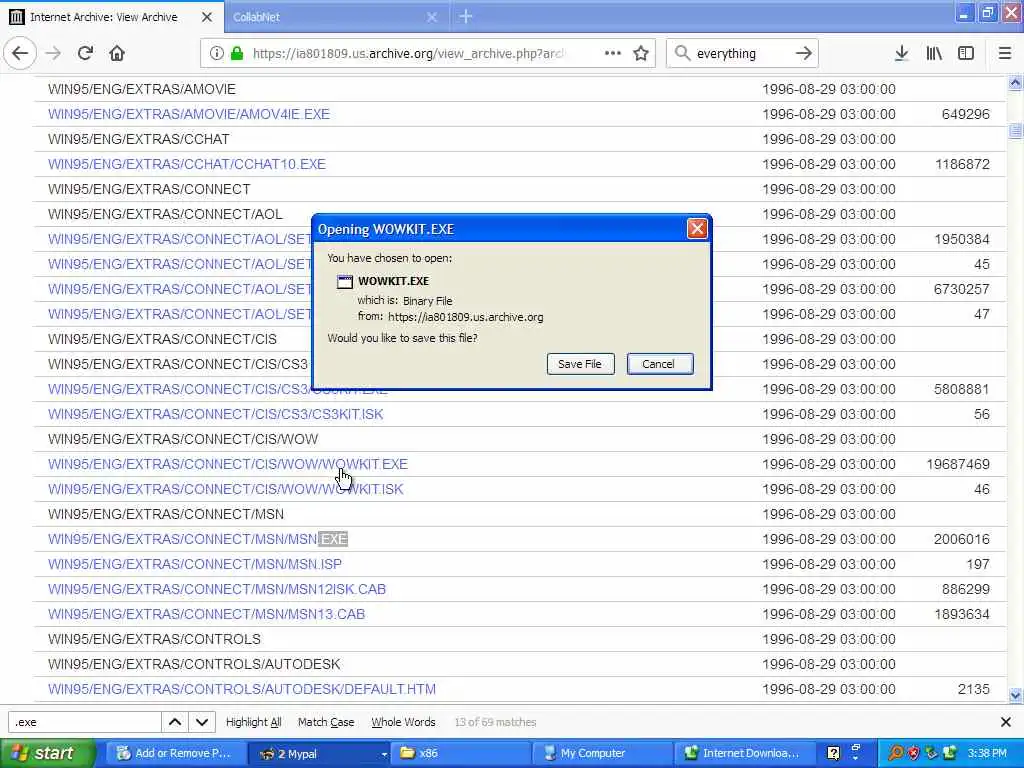Click the search box containing everything
1024x768 pixels.
(x=741, y=54)
